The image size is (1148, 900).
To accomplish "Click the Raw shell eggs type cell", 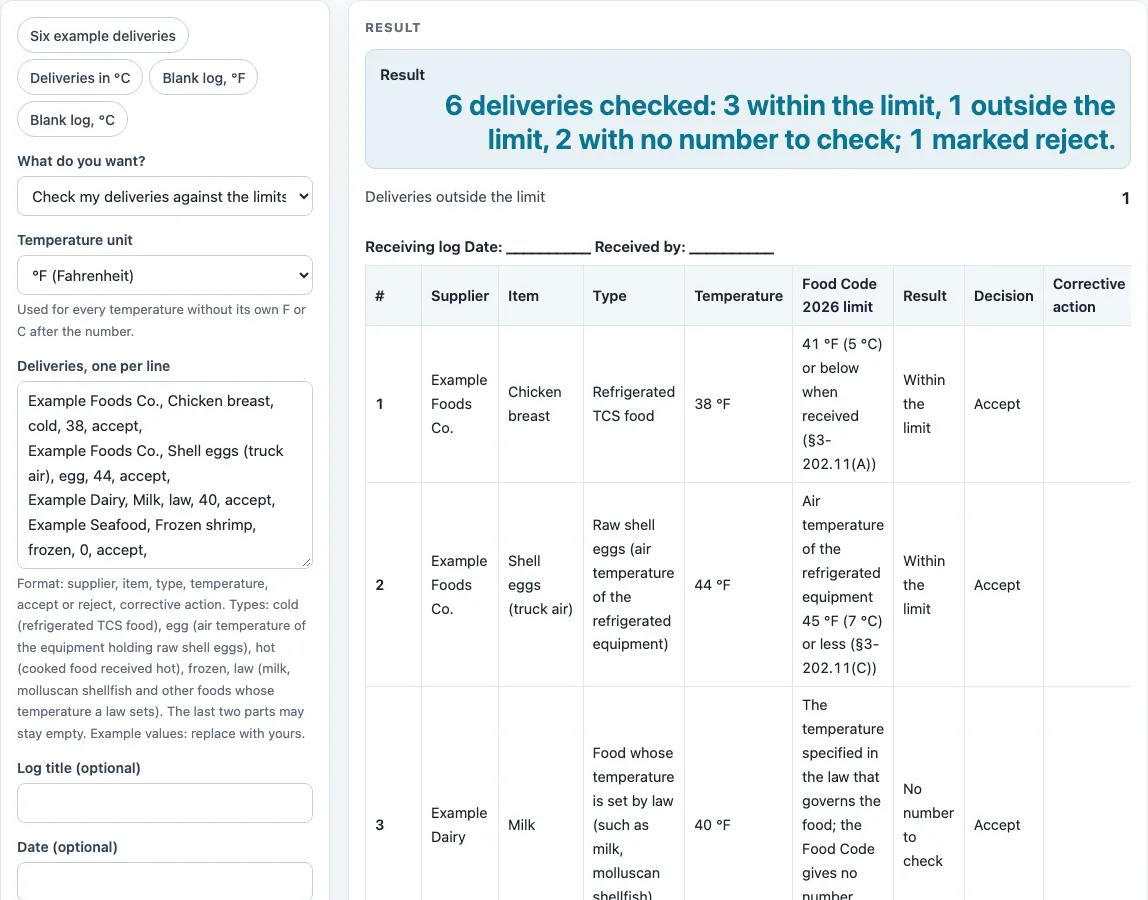I will (634, 585).
